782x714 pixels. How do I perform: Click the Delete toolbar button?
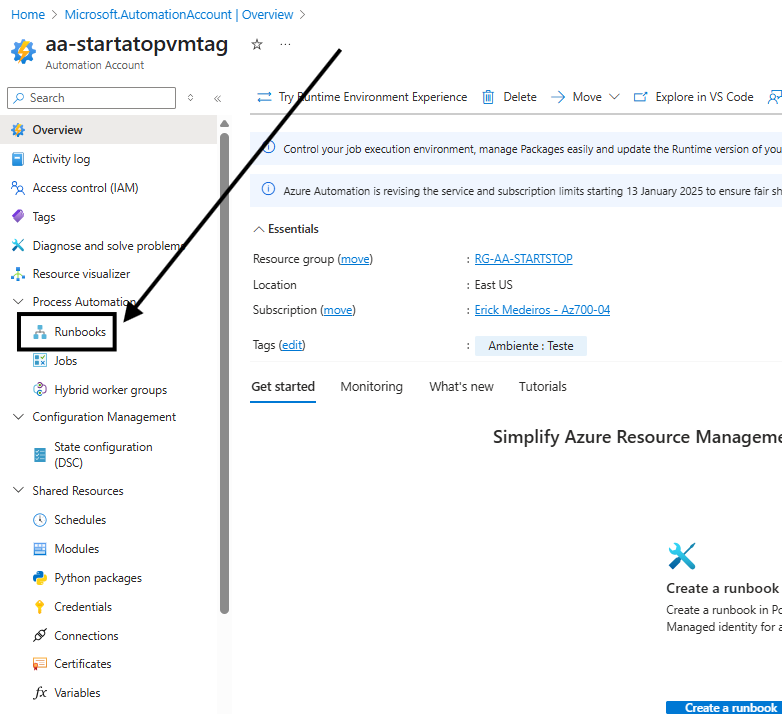click(x=509, y=97)
